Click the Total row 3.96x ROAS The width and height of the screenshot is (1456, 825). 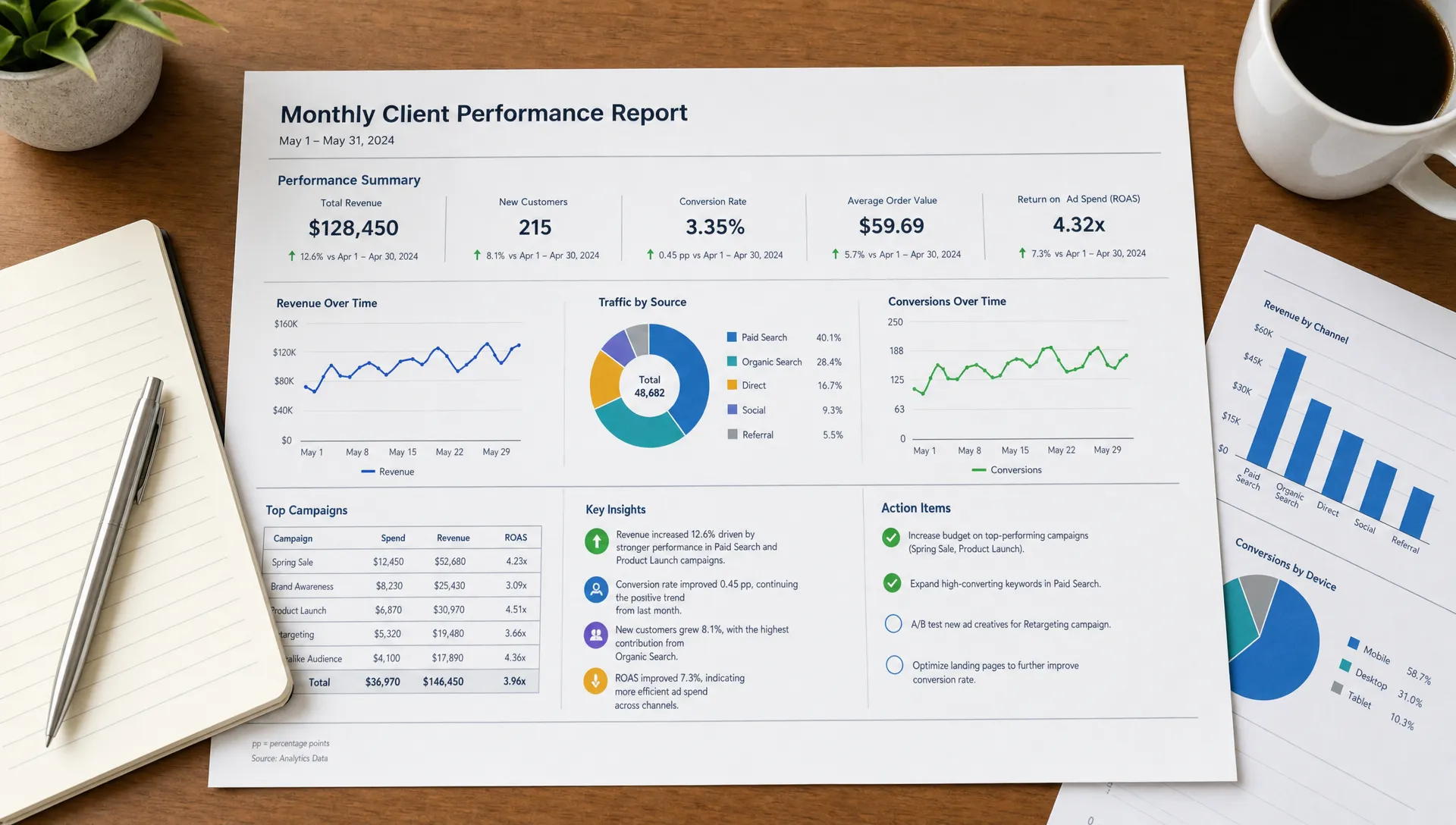514,681
